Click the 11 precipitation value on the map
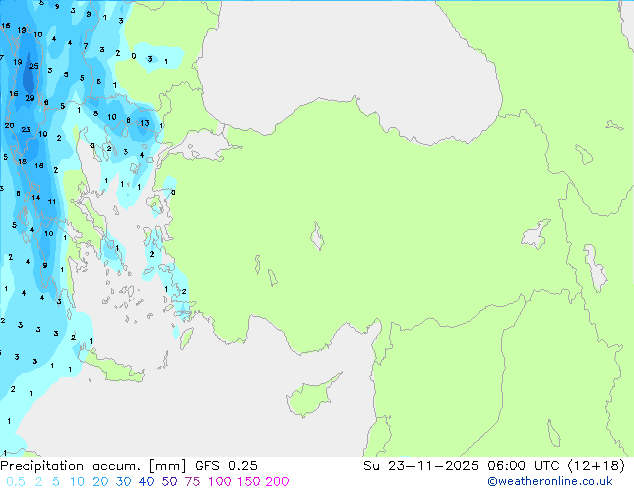 pyautogui.click(x=51, y=201)
